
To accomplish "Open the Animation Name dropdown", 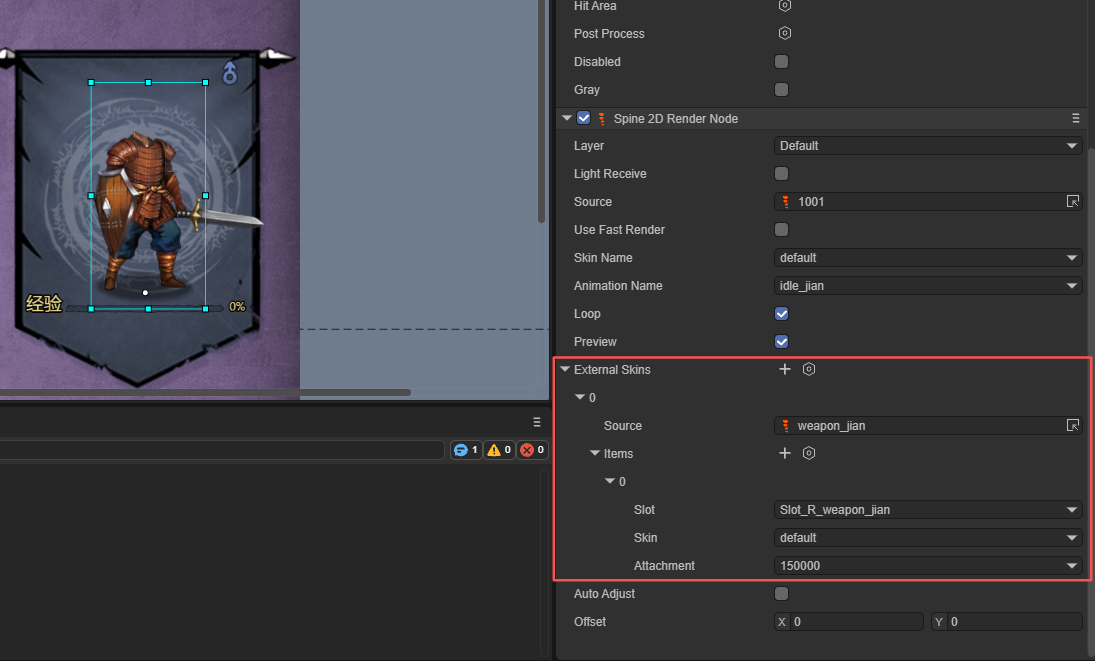I will pyautogui.click(x=928, y=285).
